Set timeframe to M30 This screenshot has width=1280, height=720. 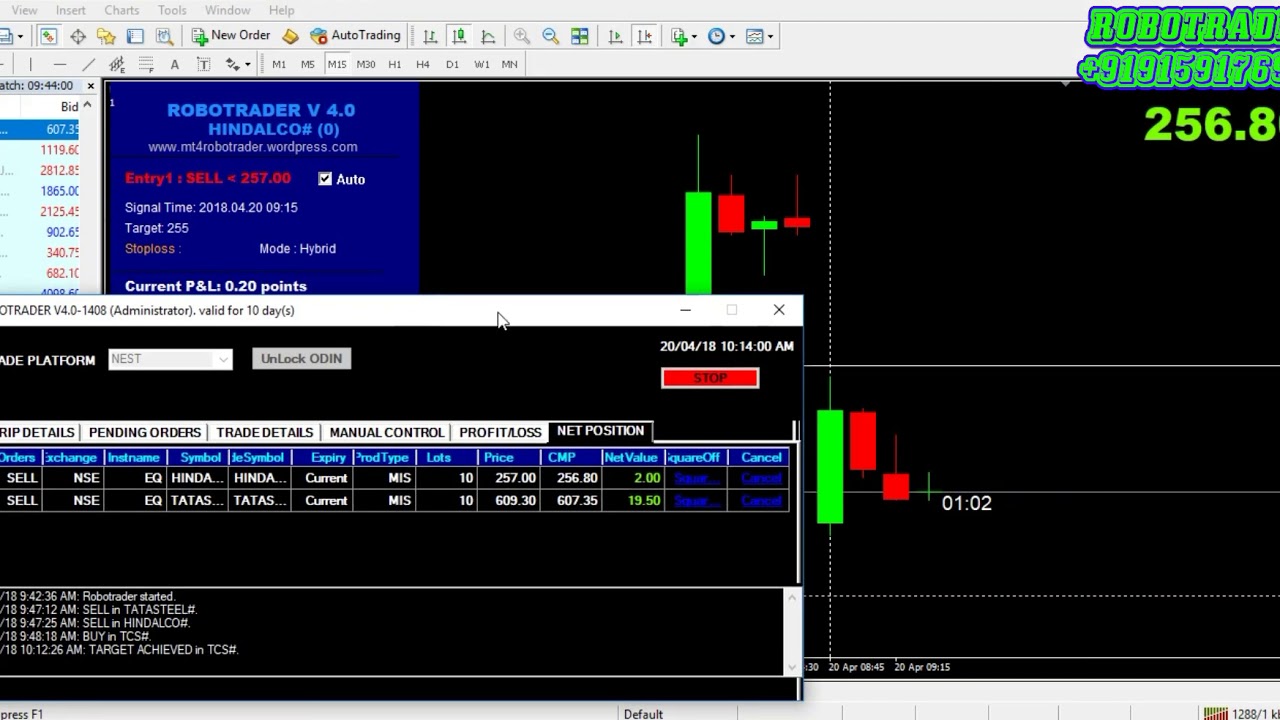click(366, 64)
